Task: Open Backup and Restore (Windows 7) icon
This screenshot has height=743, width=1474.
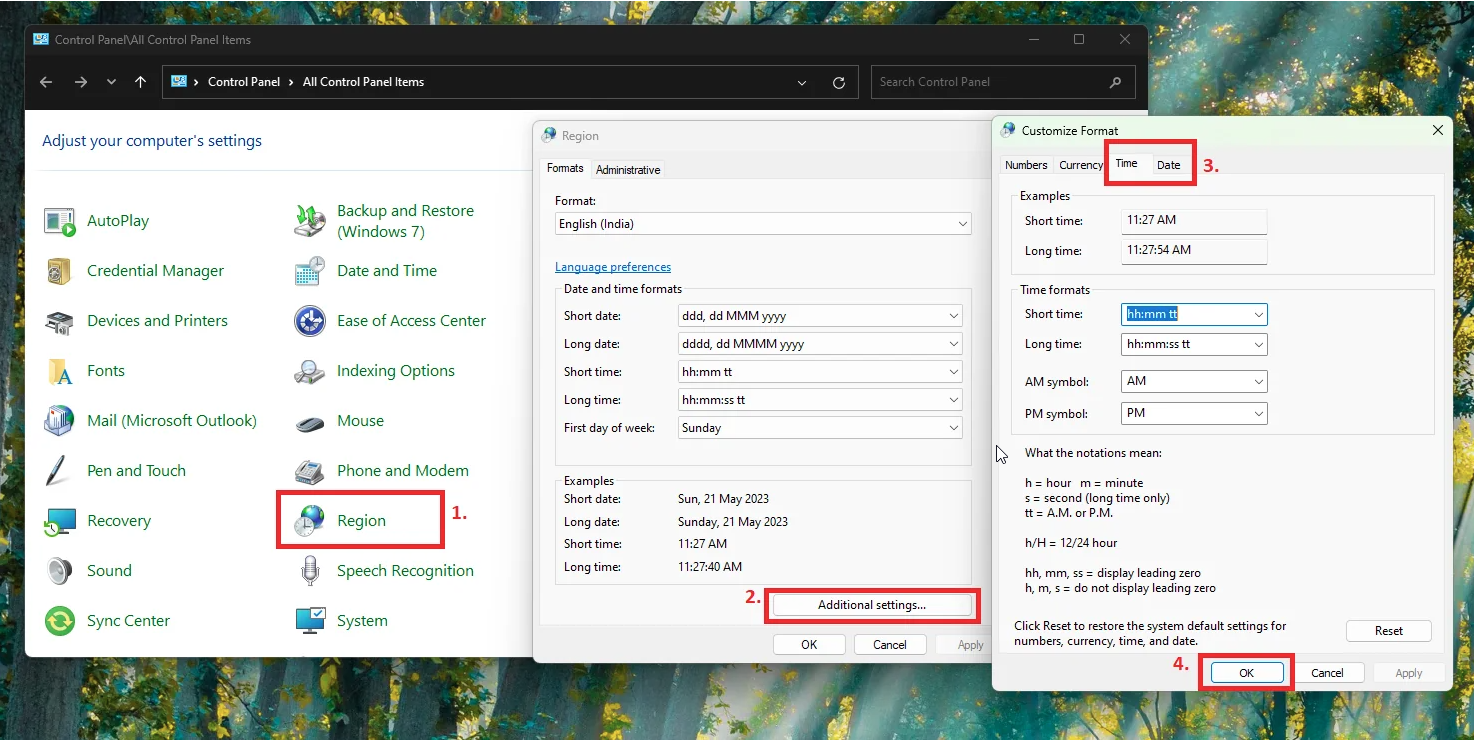Action: 310,221
